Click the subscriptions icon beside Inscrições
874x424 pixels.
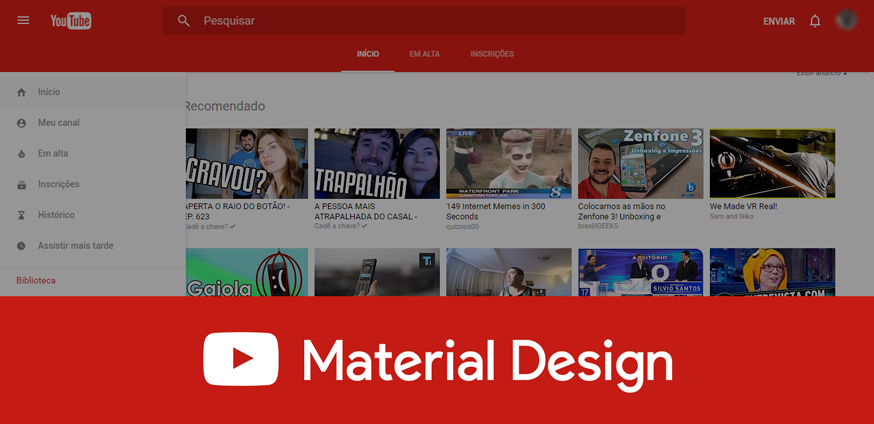tap(21, 184)
